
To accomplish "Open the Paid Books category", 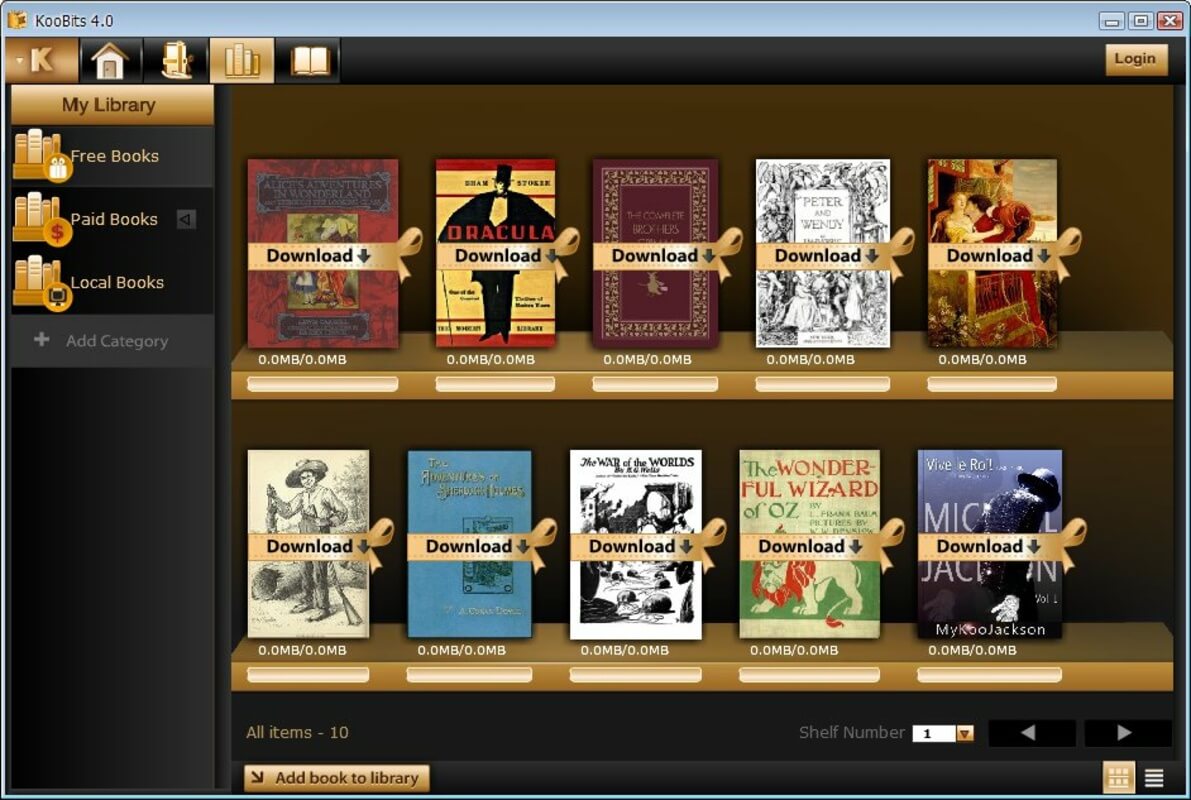I will coord(113,219).
